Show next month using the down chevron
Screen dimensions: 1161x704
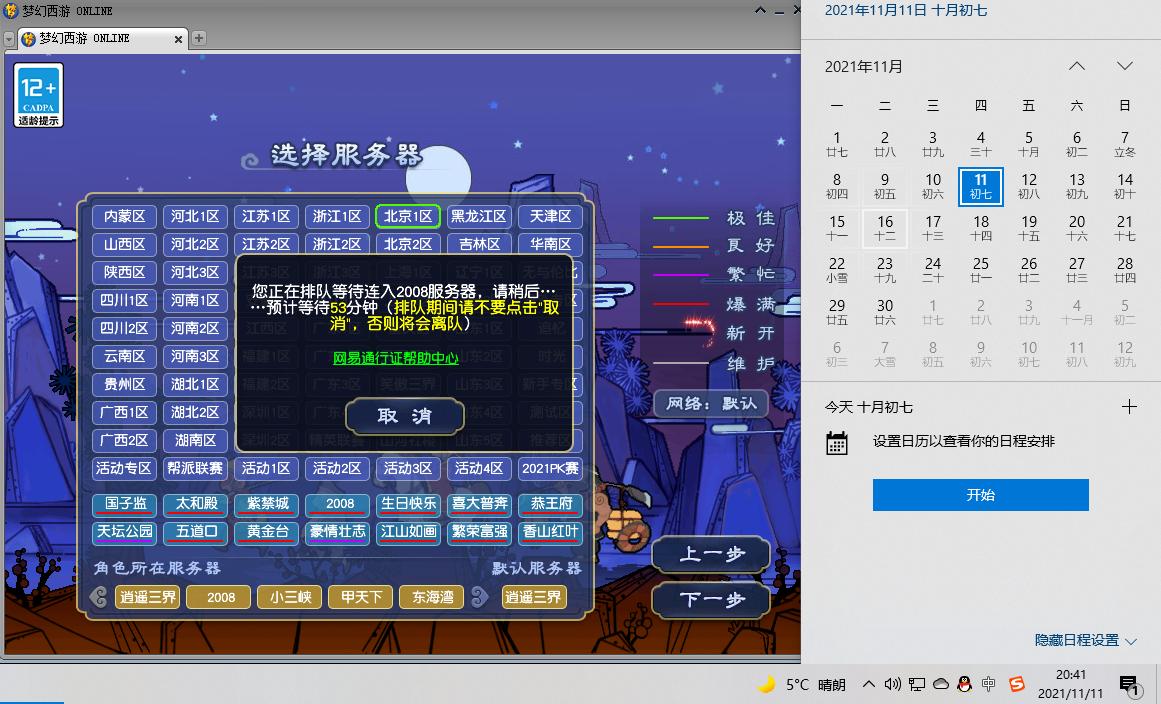point(1125,65)
